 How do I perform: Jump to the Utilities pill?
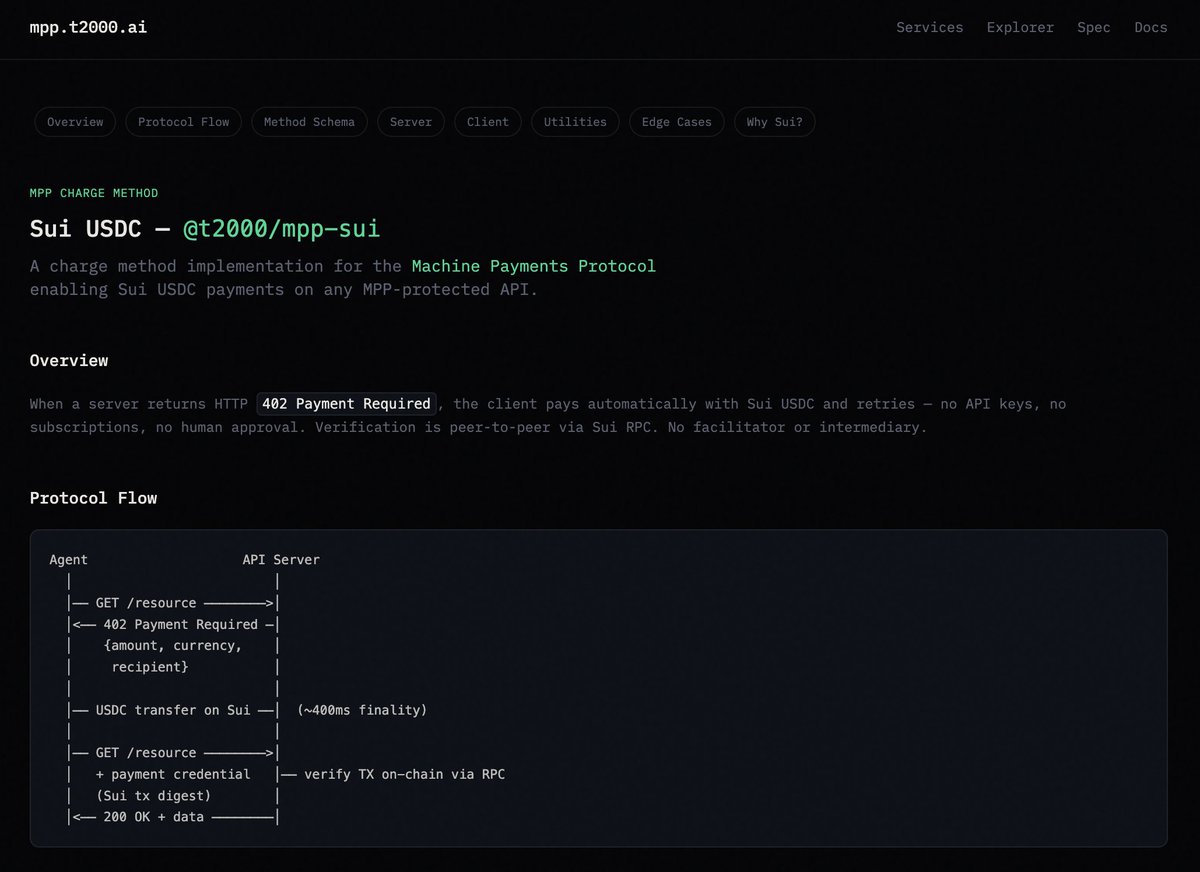pos(575,122)
